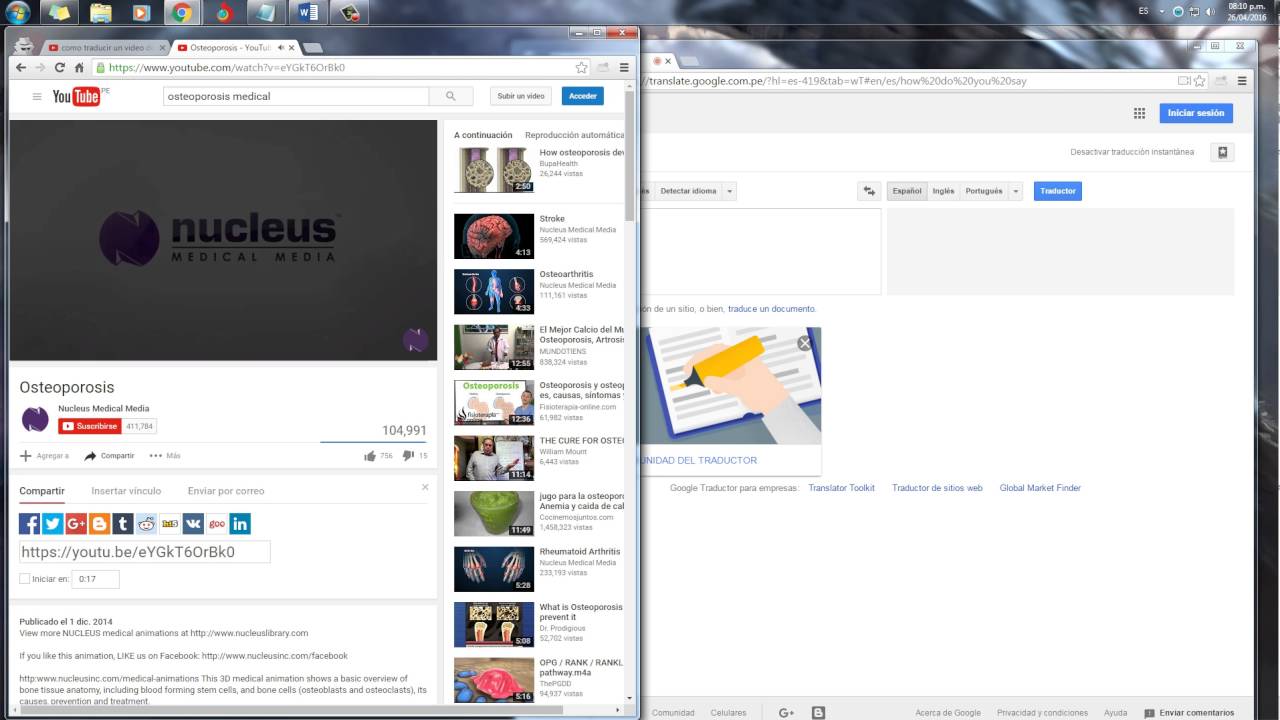Click the youtu.be share link field
The image size is (1280, 720).
(x=145, y=551)
